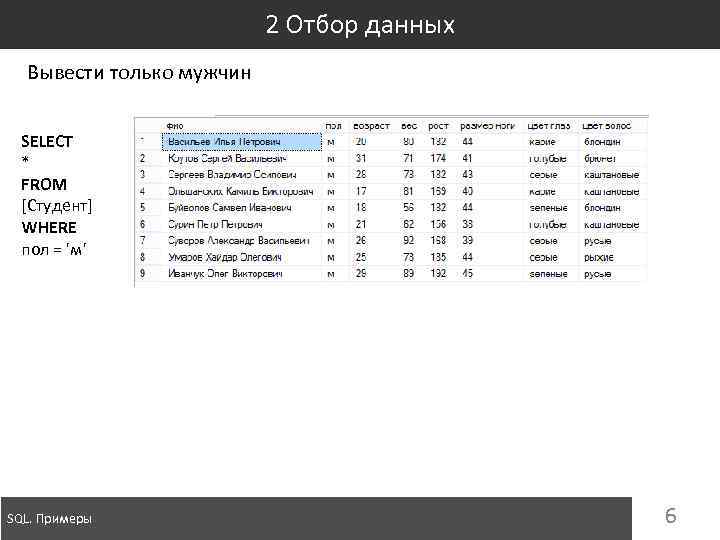Click the heading 'Вывести только мужчин'
The image size is (720, 540).
click(139, 73)
